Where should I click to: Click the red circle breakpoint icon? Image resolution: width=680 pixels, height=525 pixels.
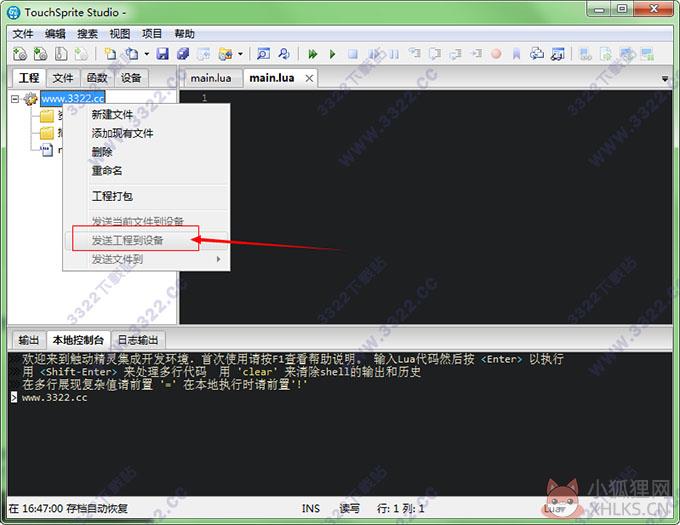497,54
